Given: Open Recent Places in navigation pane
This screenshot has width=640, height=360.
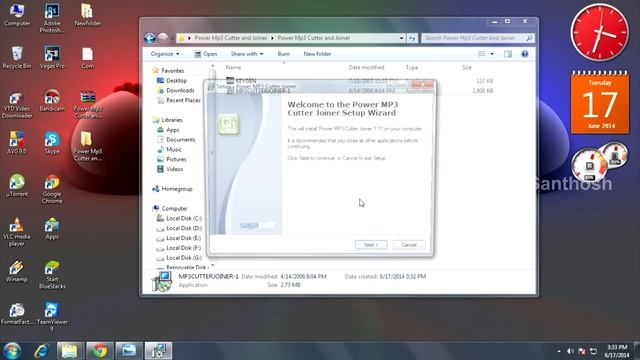Looking at the screenshot, I should coord(179,100).
